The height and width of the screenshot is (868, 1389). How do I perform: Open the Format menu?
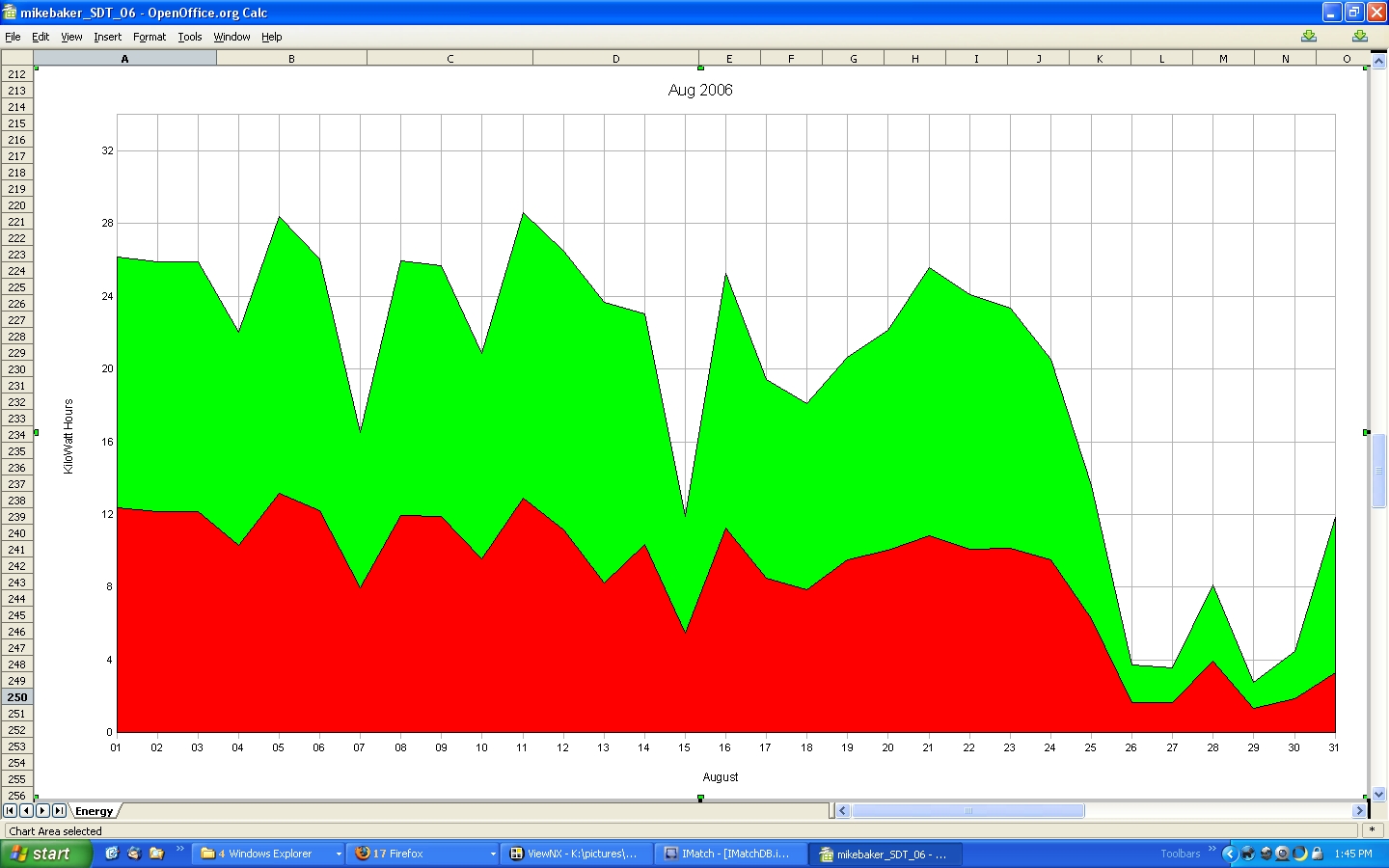150,37
